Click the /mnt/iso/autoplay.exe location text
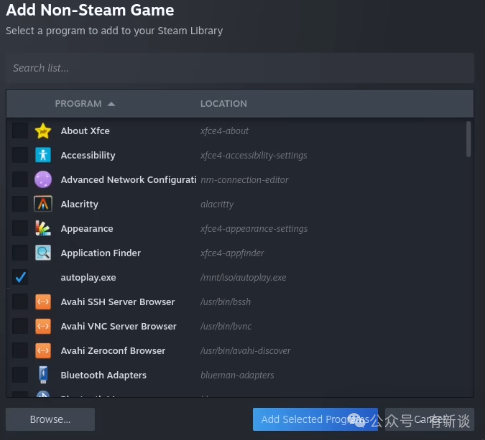485x440 pixels. pyautogui.click(x=243, y=277)
